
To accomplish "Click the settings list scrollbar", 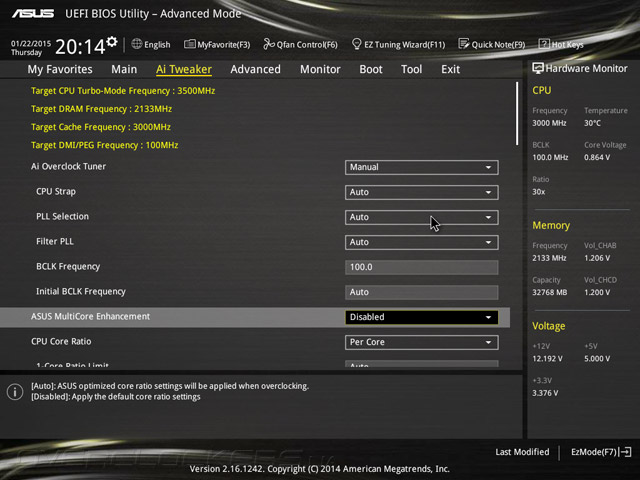I will click(517, 113).
